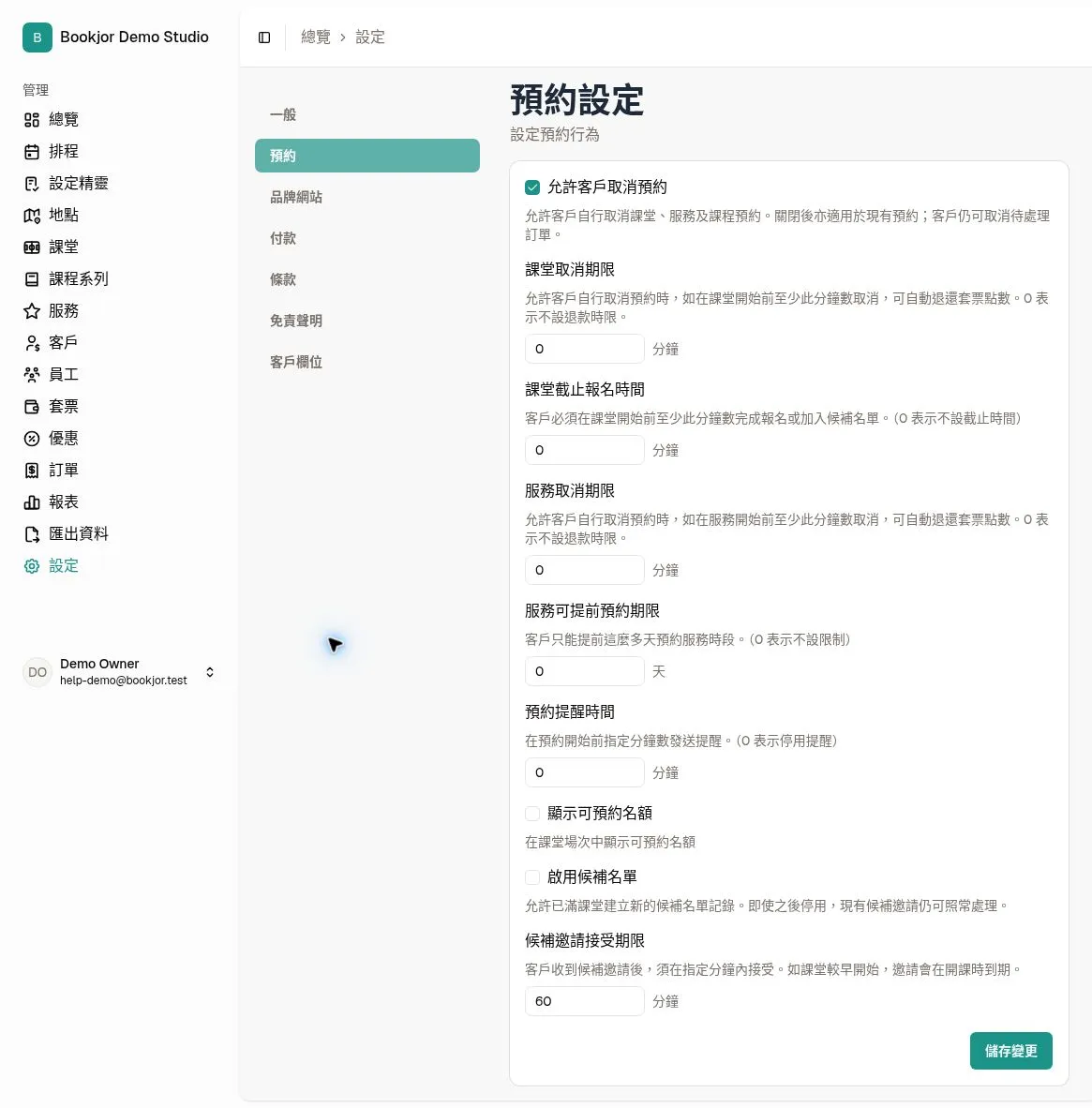This screenshot has height=1108, width=1092.
Task: Focus the 預約提醒時間 minutes field
Action: point(585,772)
